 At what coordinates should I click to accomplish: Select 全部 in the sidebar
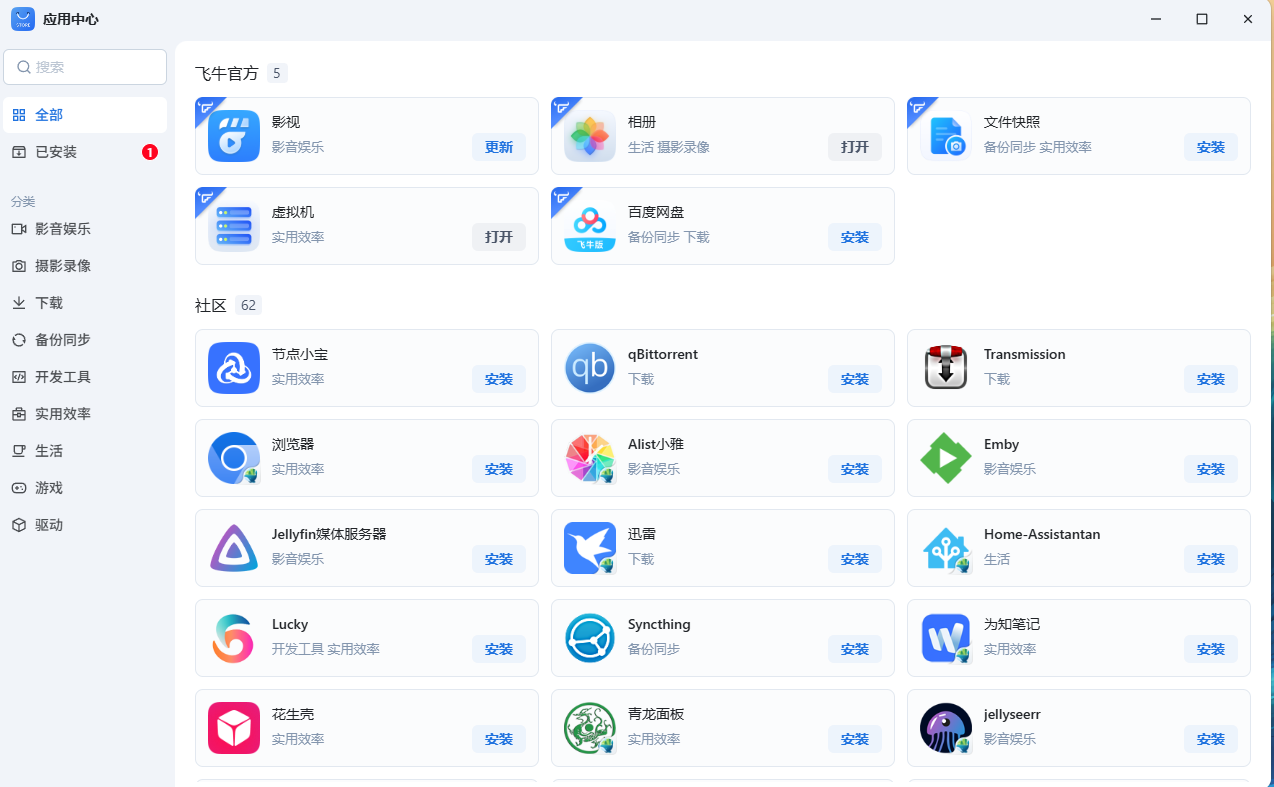(x=85, y=115)
